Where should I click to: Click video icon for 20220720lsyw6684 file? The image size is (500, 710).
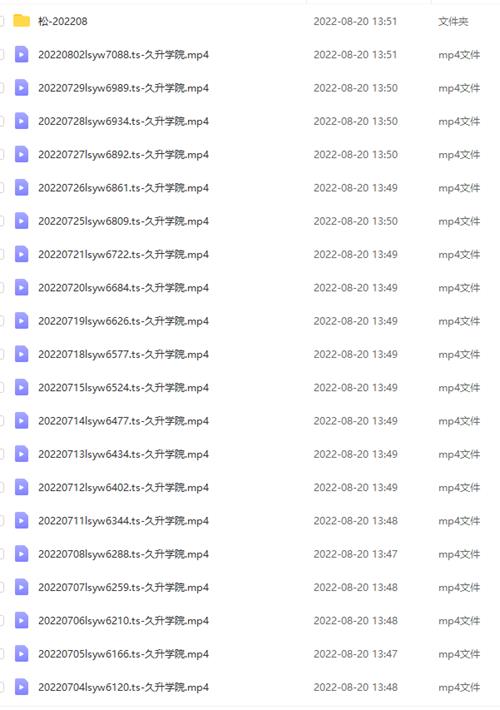click(x=21, y=287)
